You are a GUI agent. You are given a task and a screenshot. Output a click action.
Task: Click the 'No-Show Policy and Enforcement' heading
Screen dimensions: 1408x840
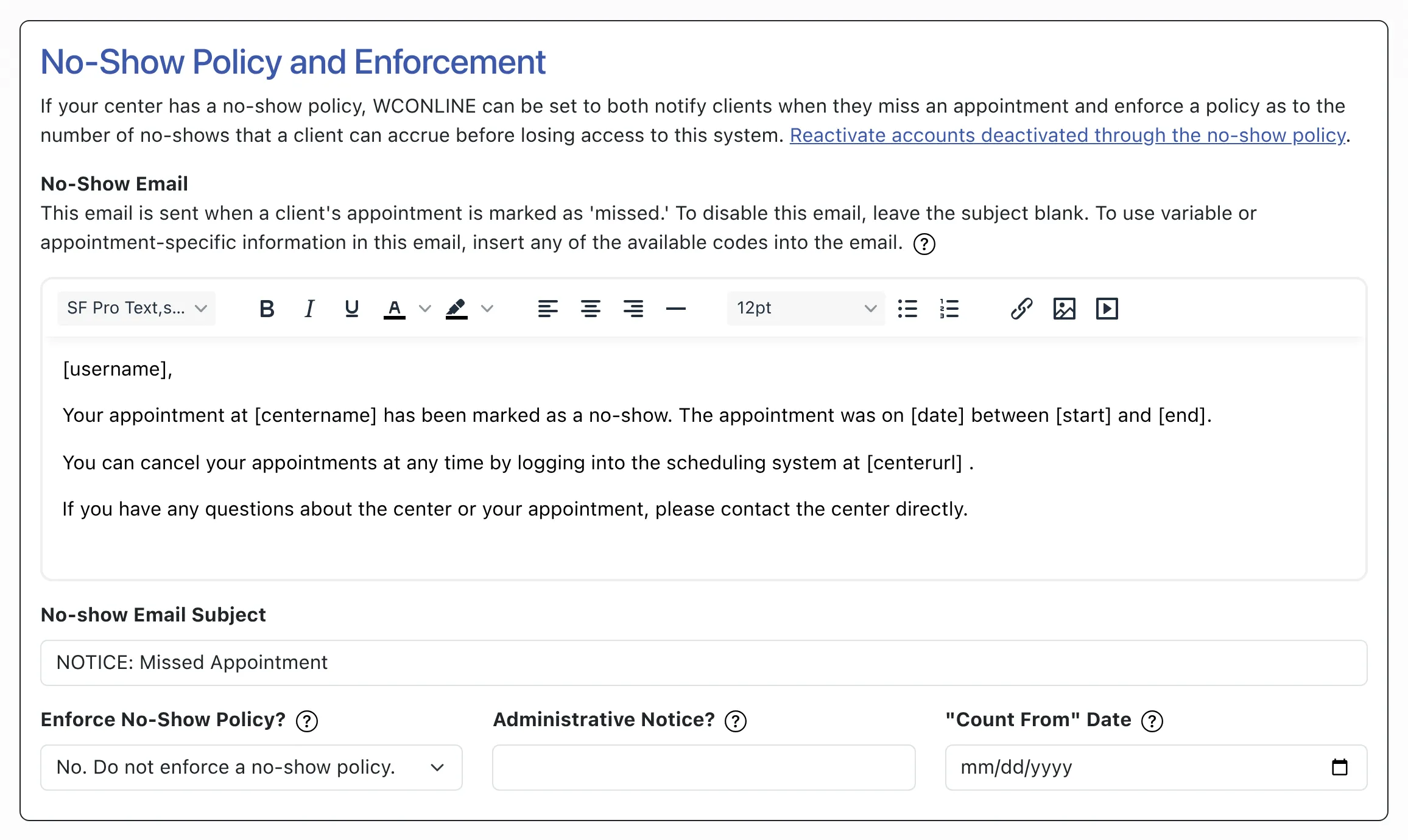(x=293, y=62)
